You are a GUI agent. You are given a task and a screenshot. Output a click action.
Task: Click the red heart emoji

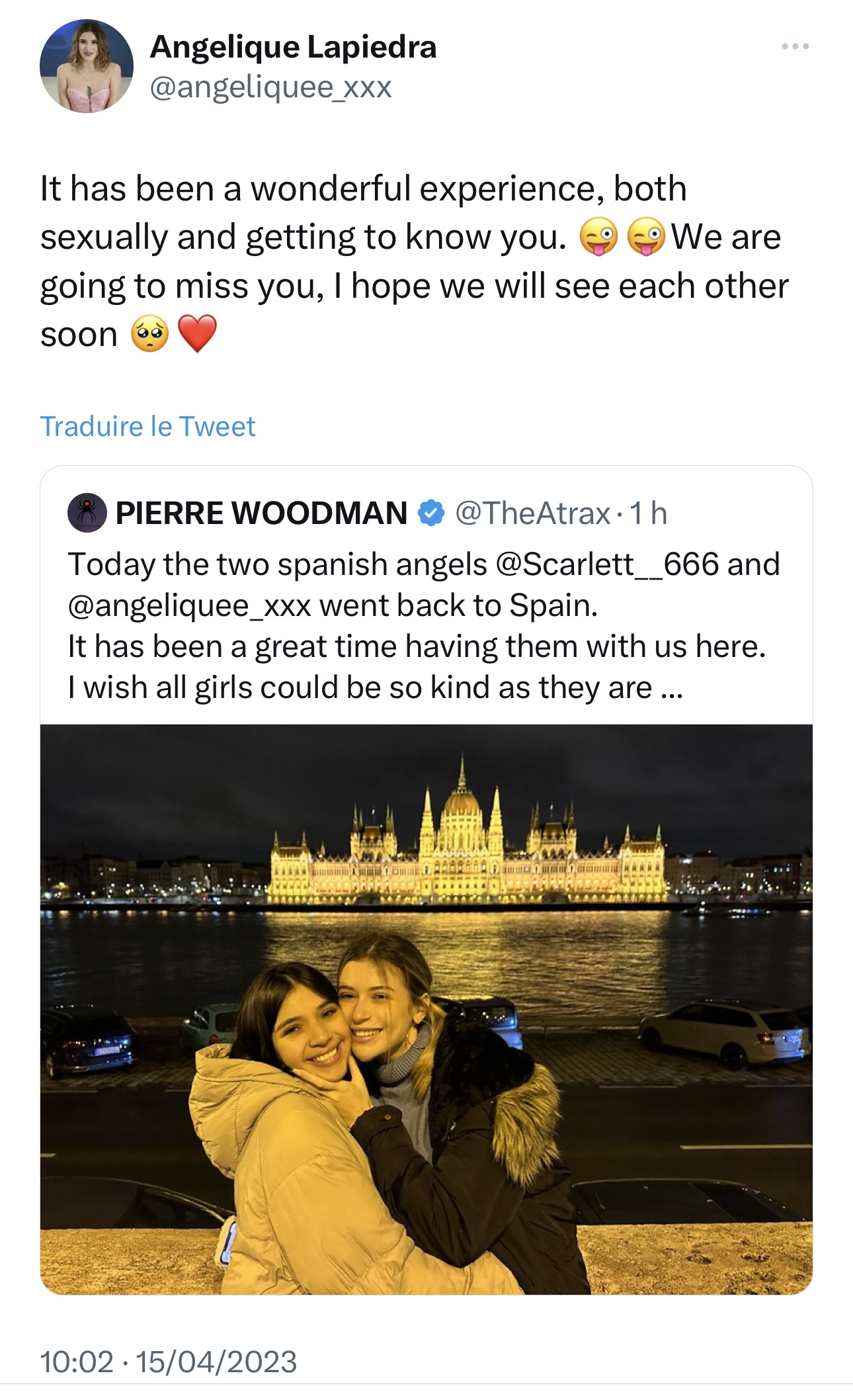(197, 333)
